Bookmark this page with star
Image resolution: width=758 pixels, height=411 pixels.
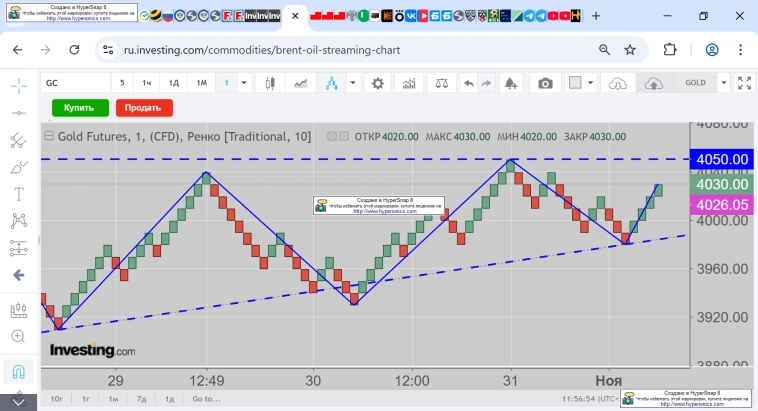pyautogui.click(x=630, y=49)
